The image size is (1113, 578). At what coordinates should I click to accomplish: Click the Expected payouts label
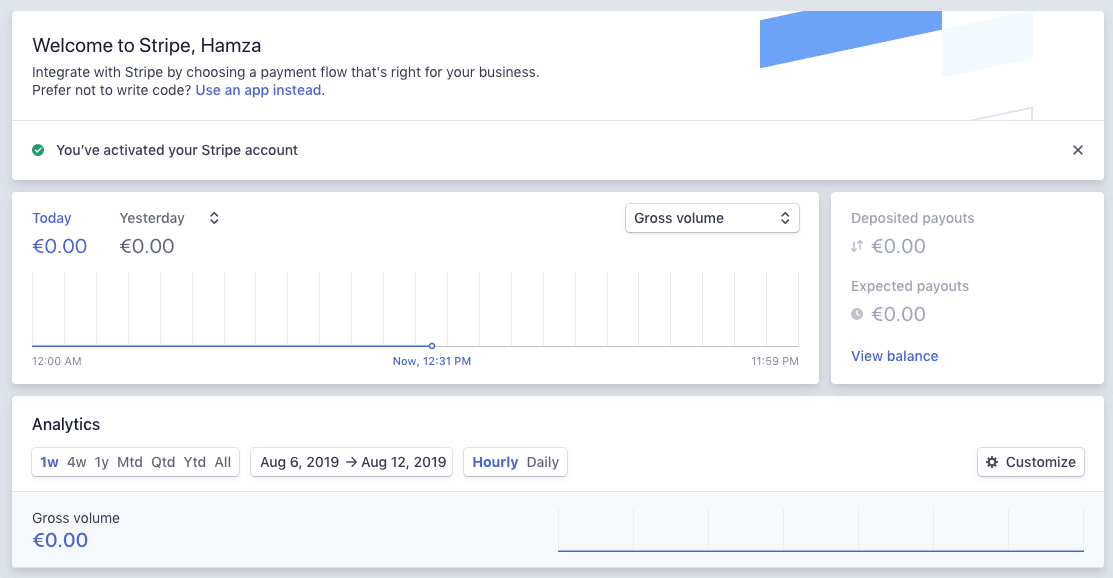click(x=910, y=286)
